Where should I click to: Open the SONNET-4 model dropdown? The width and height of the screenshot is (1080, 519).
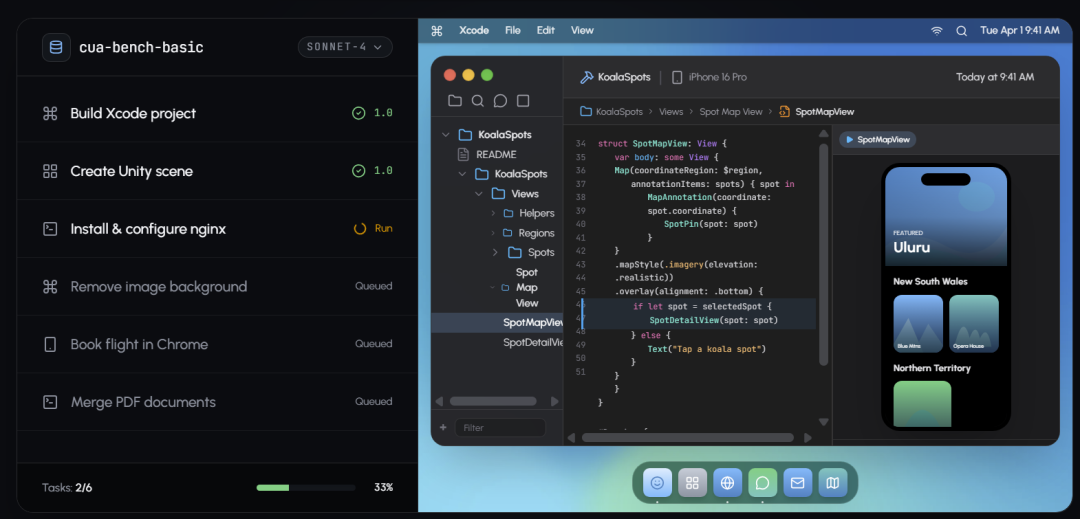point(345,47)
